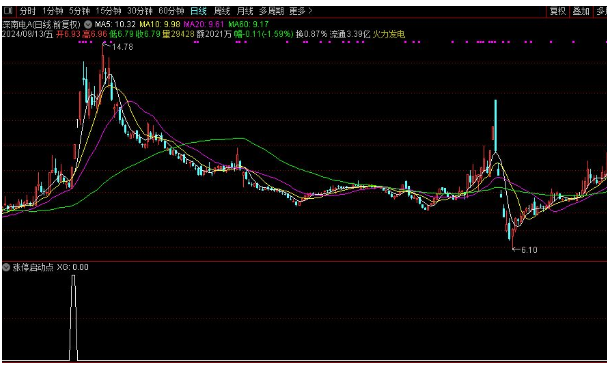Click the 火力发电 sector link
This screenshot has width=607, height=365.
[x=389, y=34]
